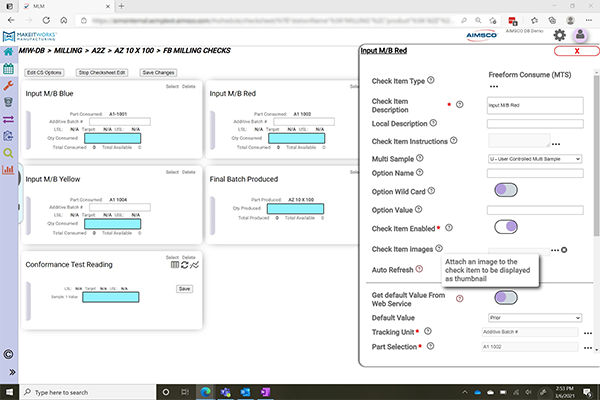The height and width of the screenshot is (400, 600).
Task: Click Qty Consumed box on Input M/B Blue
Action: click(112, 138)
